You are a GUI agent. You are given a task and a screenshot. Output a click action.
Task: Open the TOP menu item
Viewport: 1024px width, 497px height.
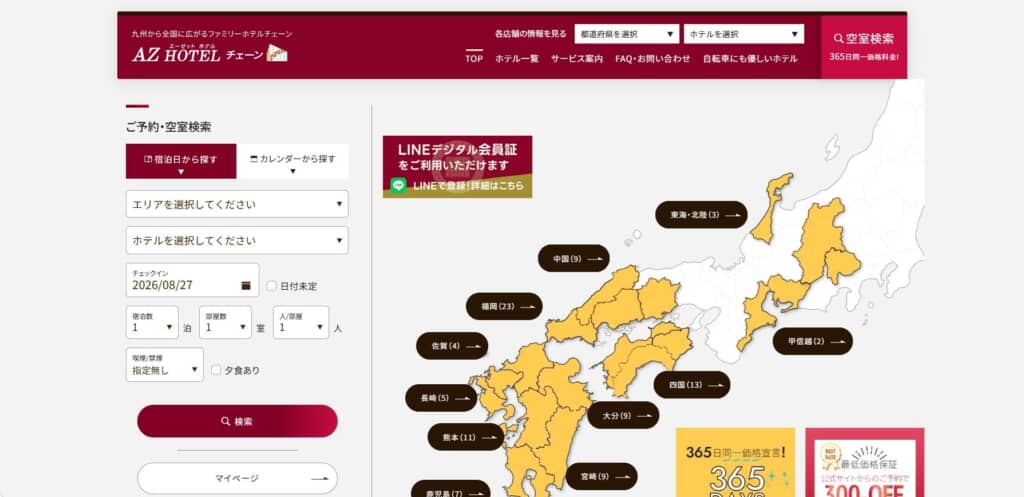[474, 58]
